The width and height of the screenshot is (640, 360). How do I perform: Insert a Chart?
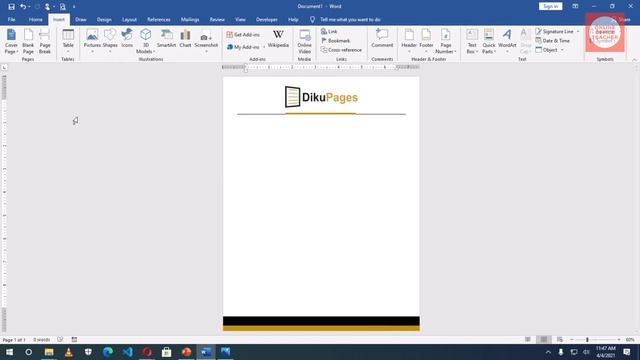click(x=185, y=39)
